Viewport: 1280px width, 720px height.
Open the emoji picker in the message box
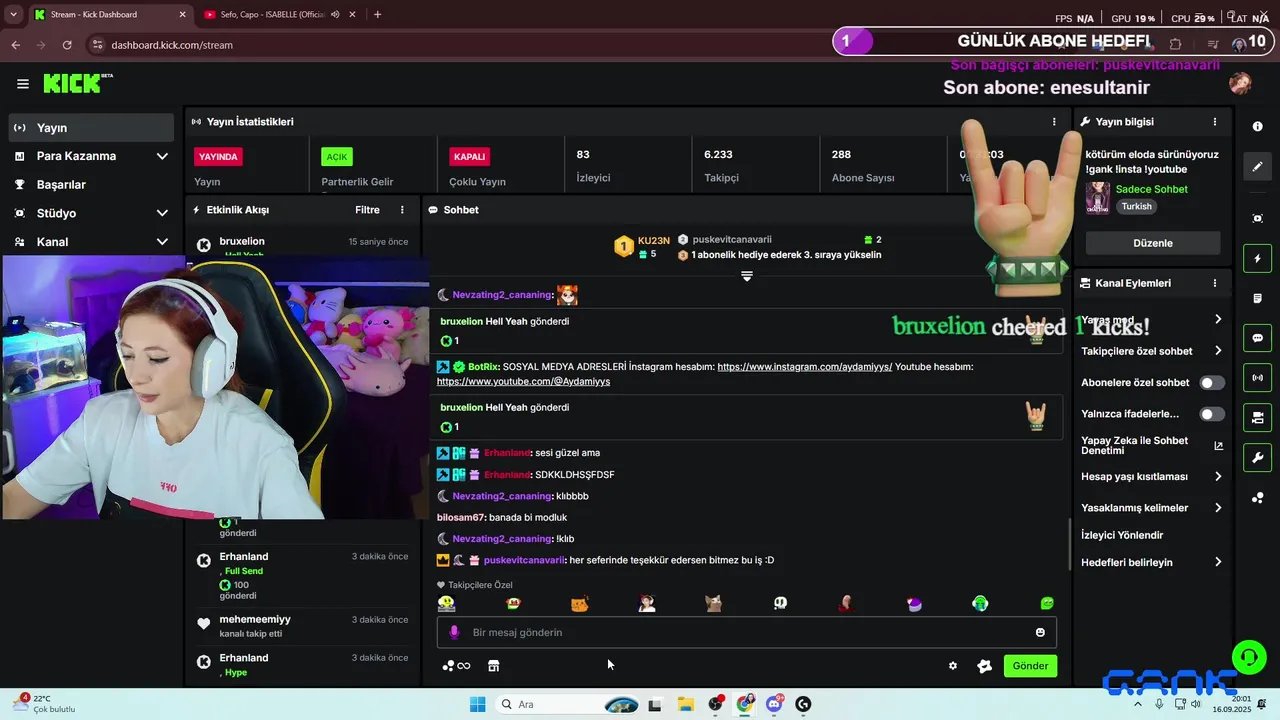coord(1040,632)
